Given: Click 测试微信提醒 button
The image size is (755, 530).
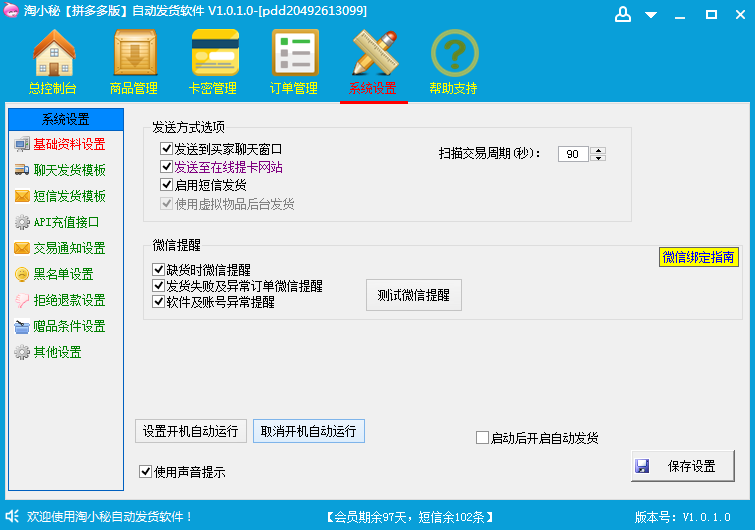Looking at the screenshot, I should pyautogui.click(x=414, y=295).
